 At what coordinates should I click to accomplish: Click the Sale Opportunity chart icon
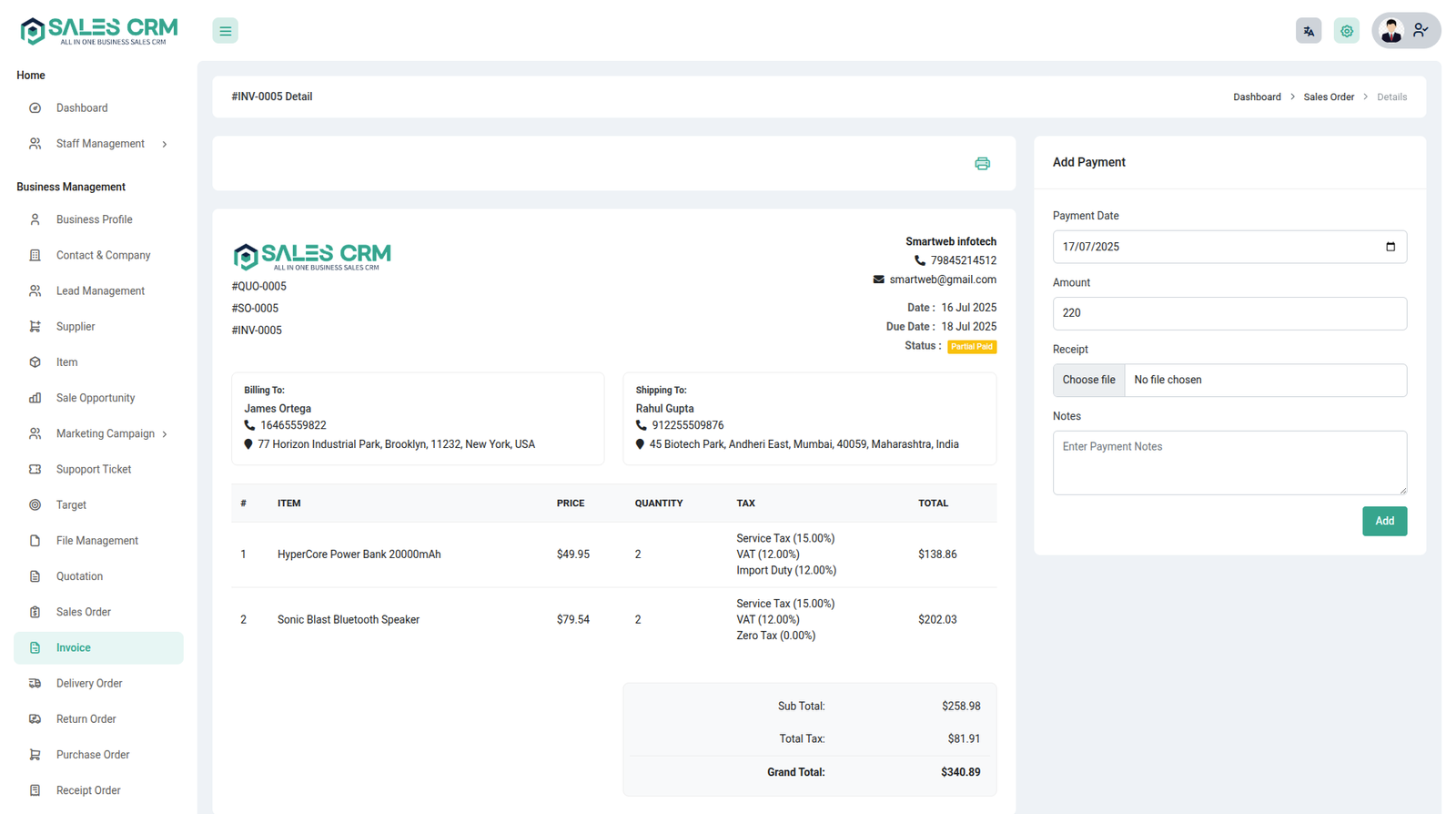pyautogui.click(x=35, y=398)
